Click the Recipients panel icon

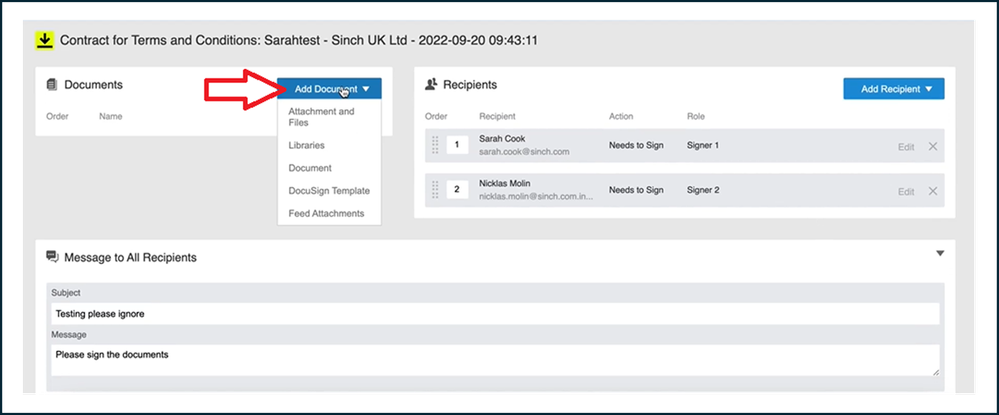[431, 84]
